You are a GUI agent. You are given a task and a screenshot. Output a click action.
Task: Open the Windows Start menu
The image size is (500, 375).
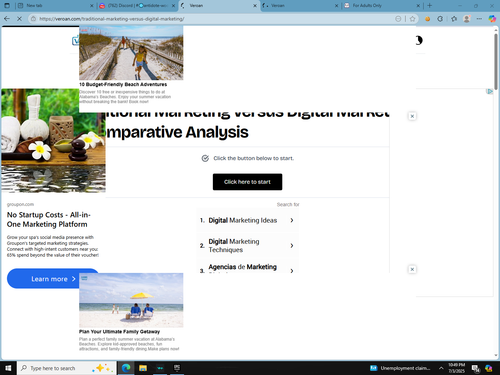8,368
